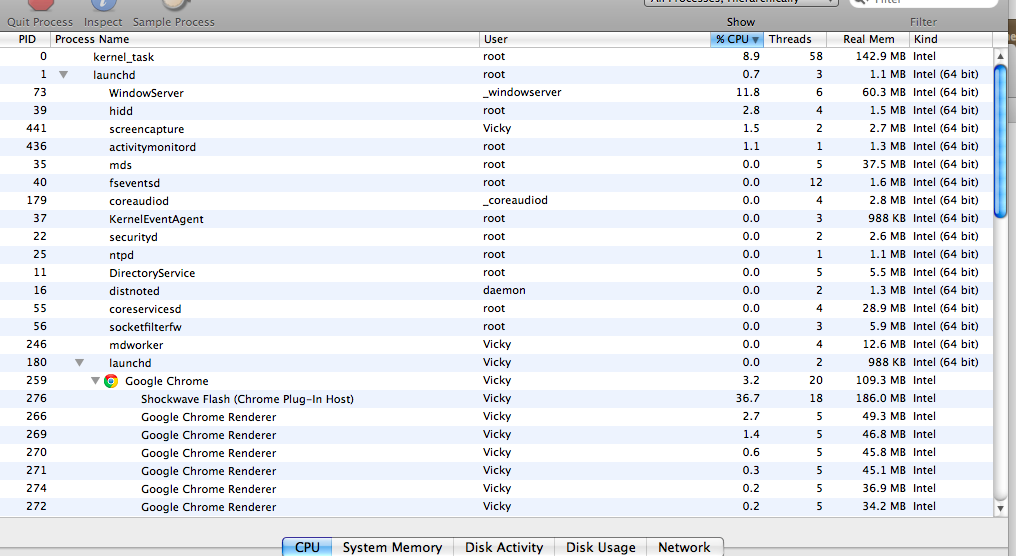
Task: Select the distnoted process row
Action: (x=496, y=291)
